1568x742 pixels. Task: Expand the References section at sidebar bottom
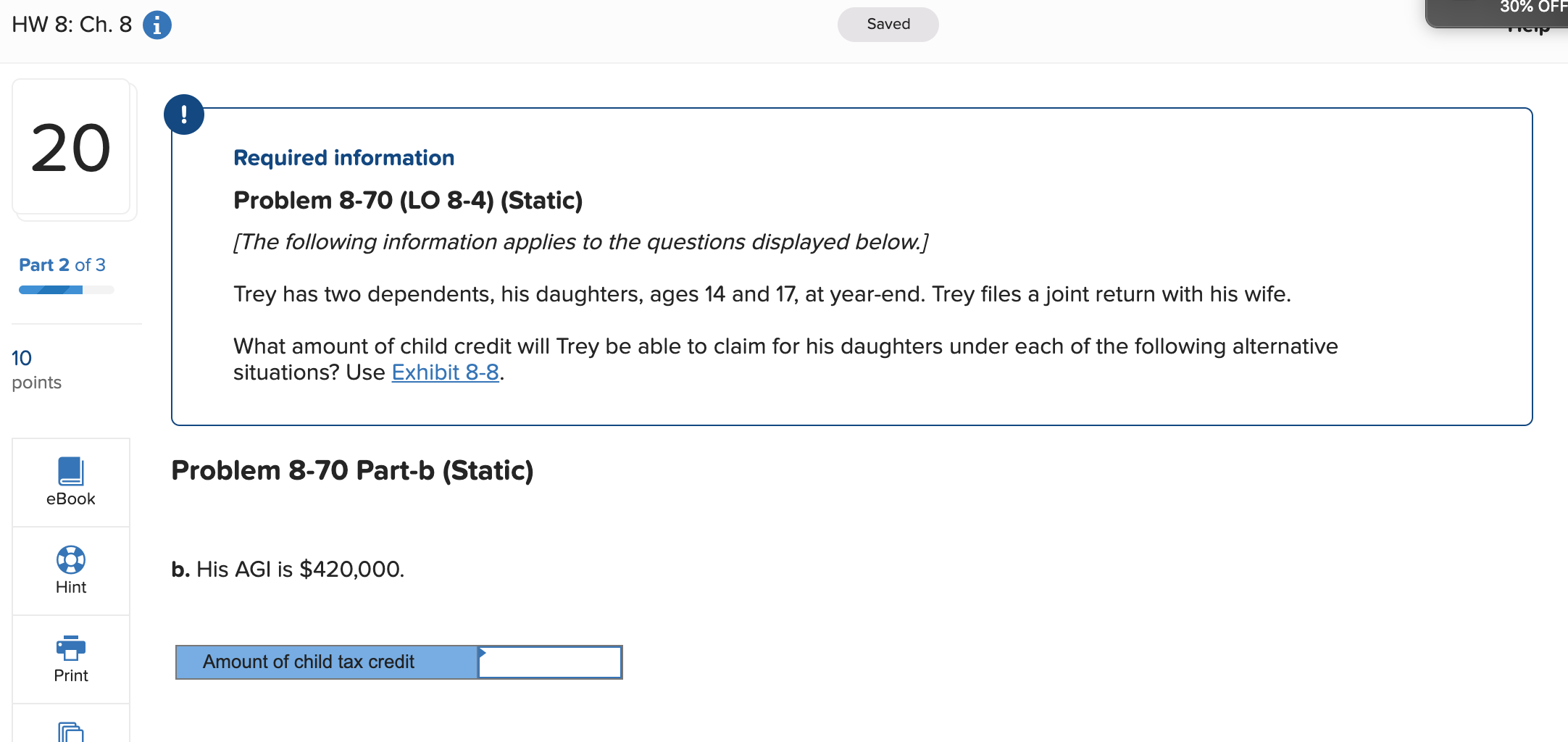(70, 732)
